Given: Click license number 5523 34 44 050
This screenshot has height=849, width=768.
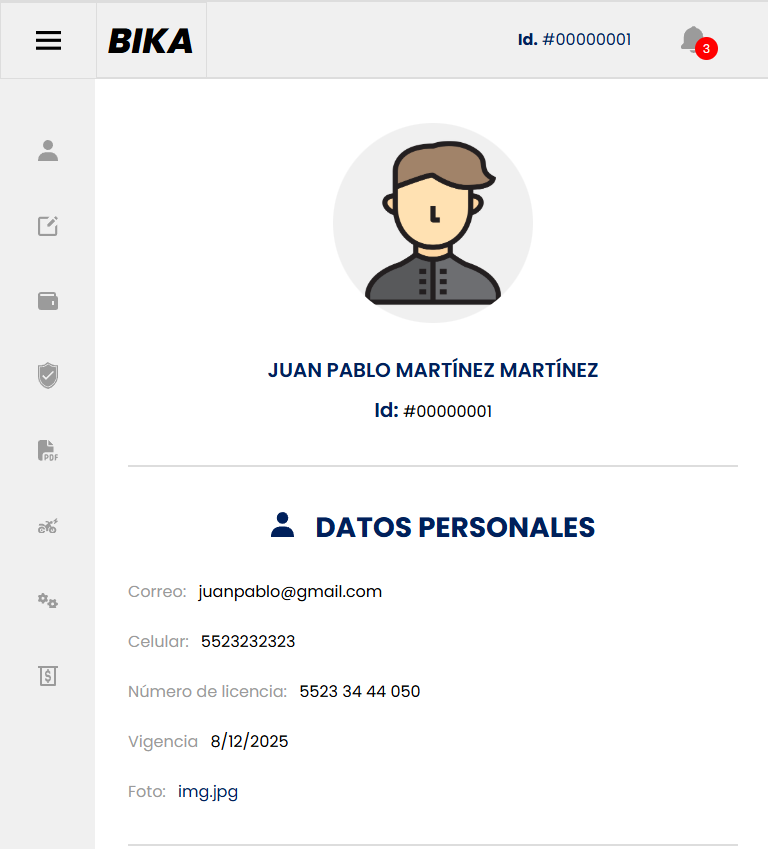Looking at the screenshot, I should click(360, 691).
